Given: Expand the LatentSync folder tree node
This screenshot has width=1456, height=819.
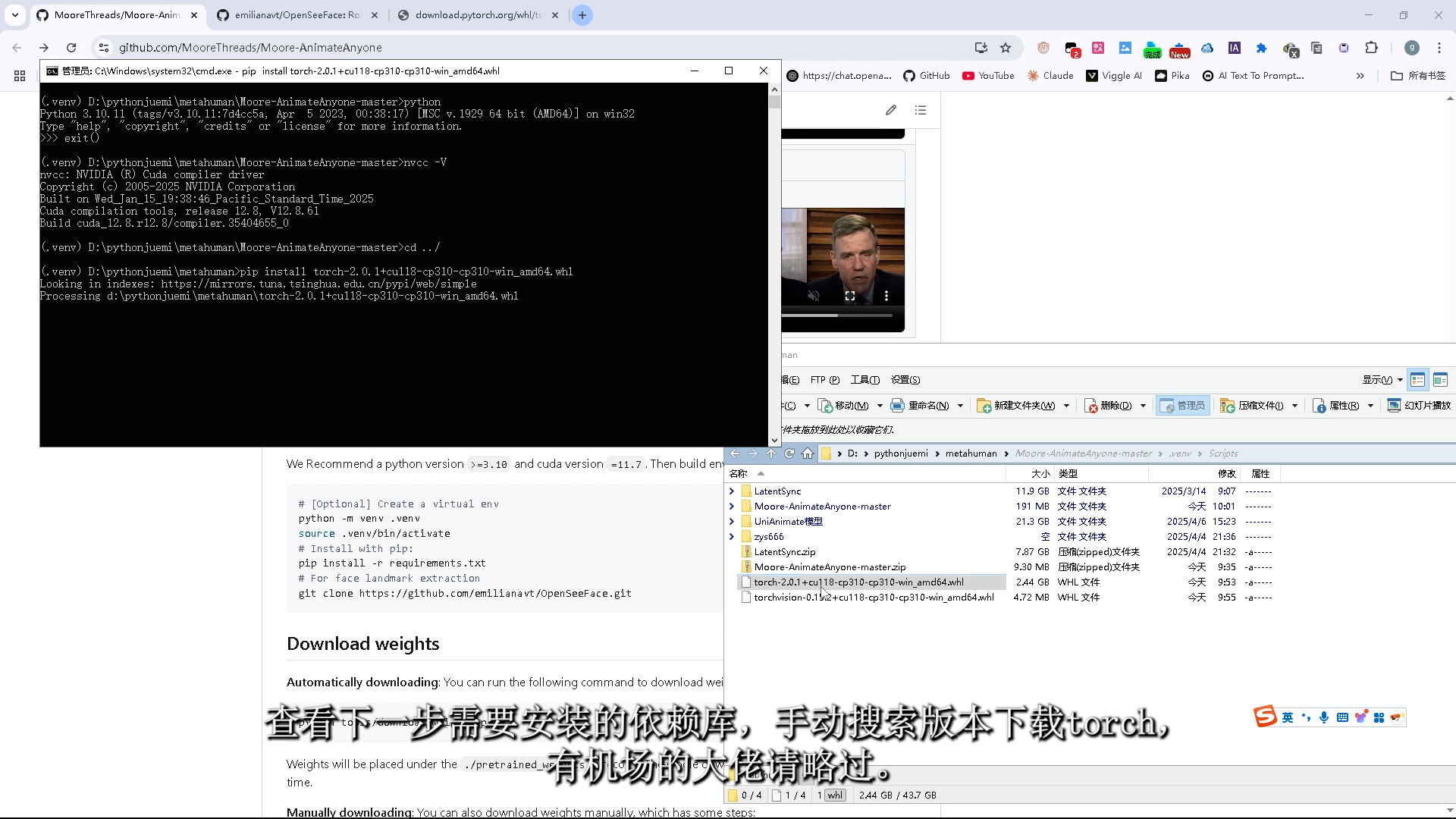Looking at the screenshot, I should (x=732, y=491).
